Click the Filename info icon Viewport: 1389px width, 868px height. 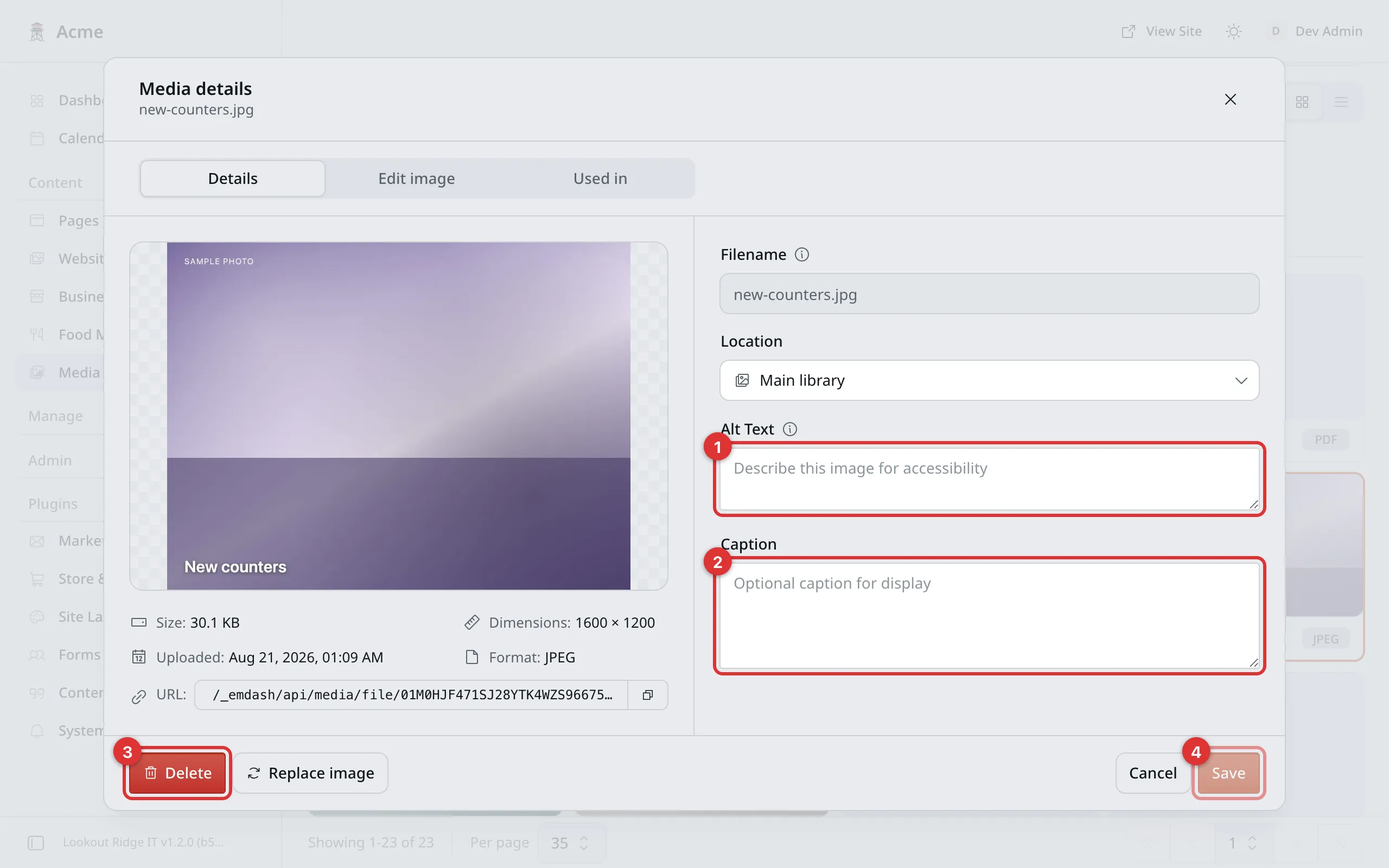[802, 254]
